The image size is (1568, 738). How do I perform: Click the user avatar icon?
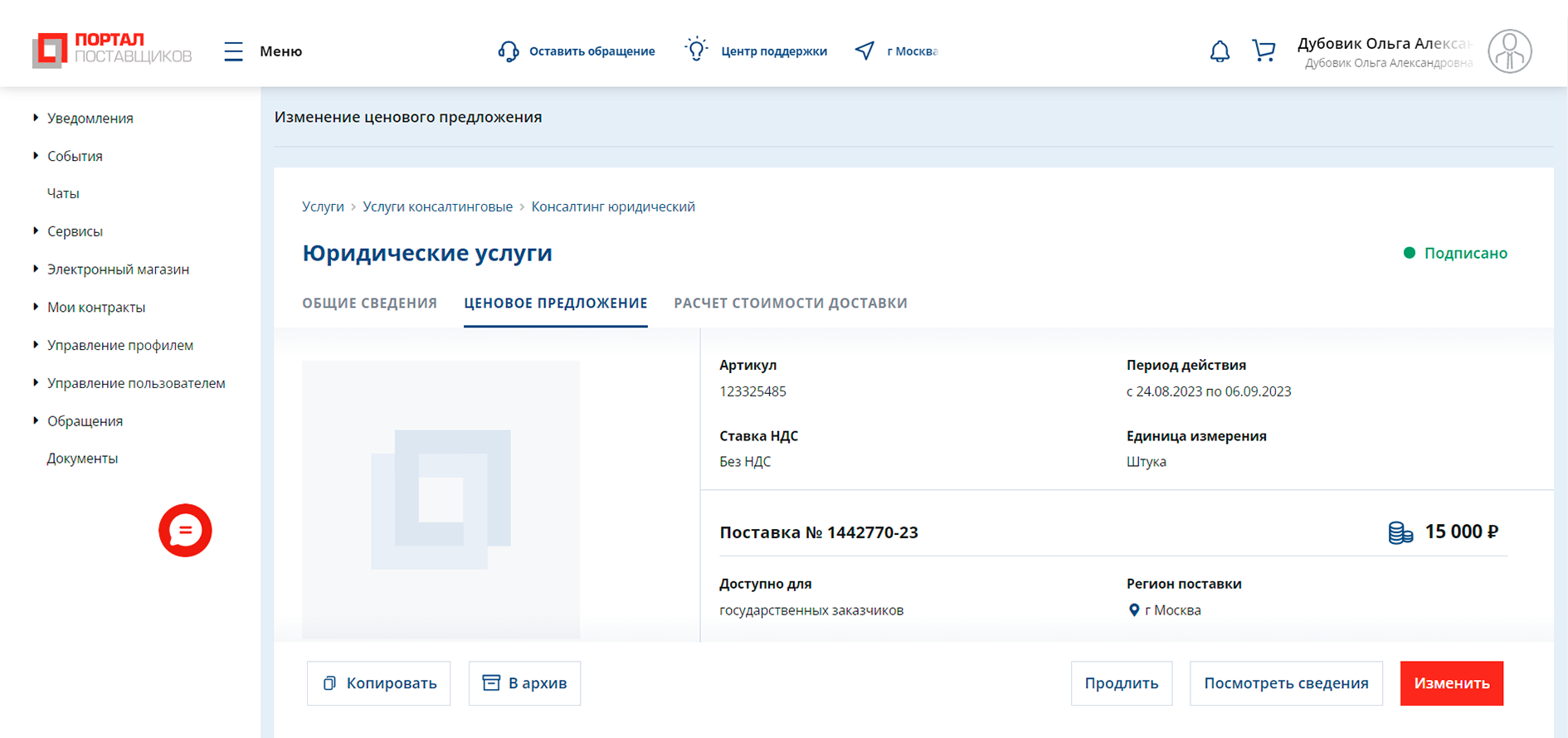(x=1509, y=51)
